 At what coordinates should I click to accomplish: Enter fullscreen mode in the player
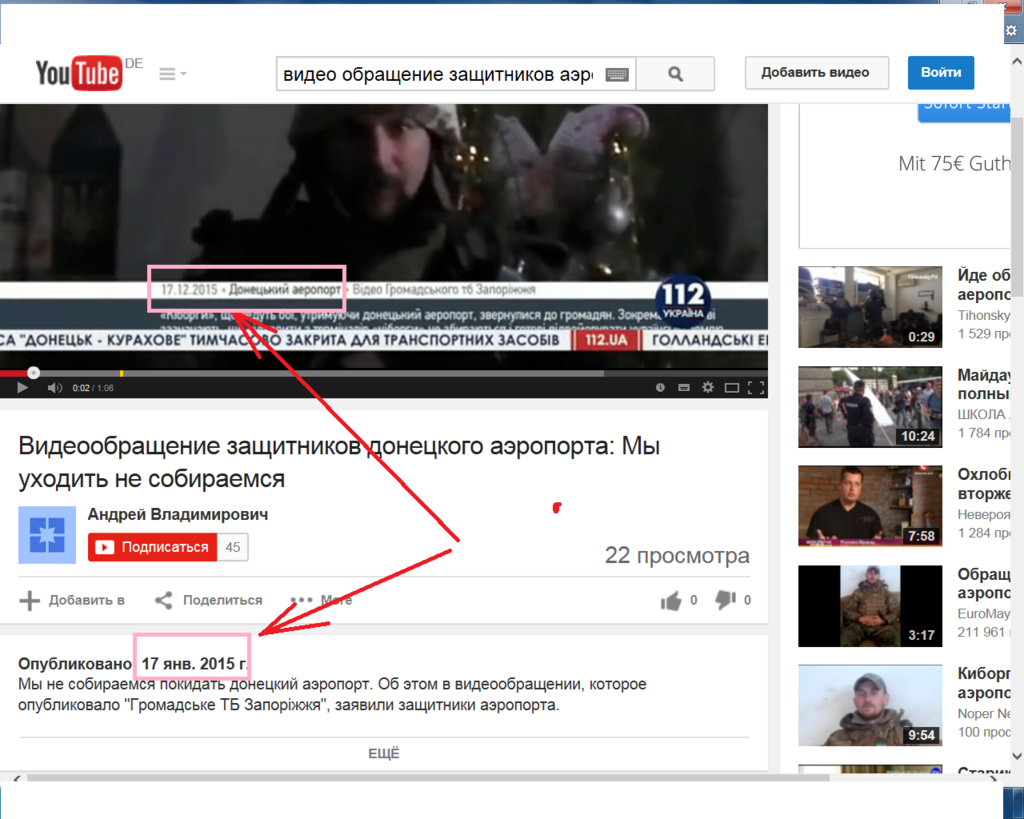pos(756,388)
